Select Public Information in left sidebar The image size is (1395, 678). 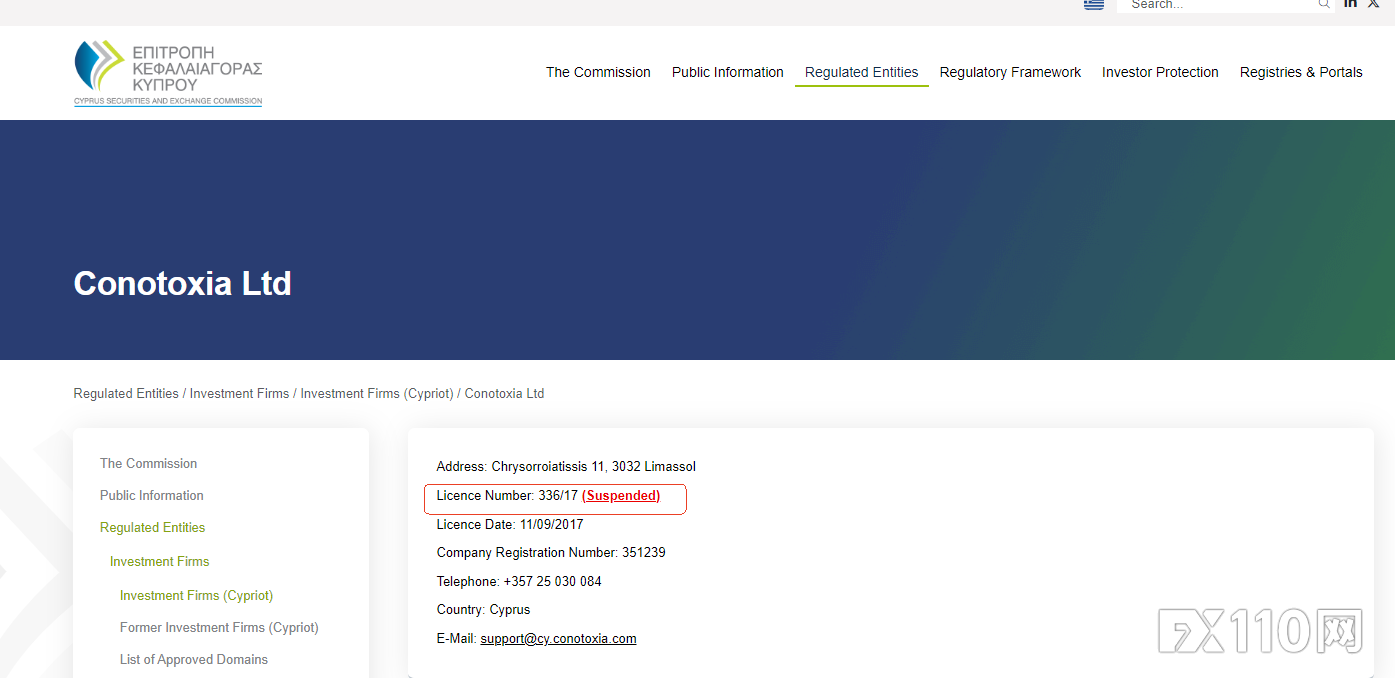click(152, 496)
